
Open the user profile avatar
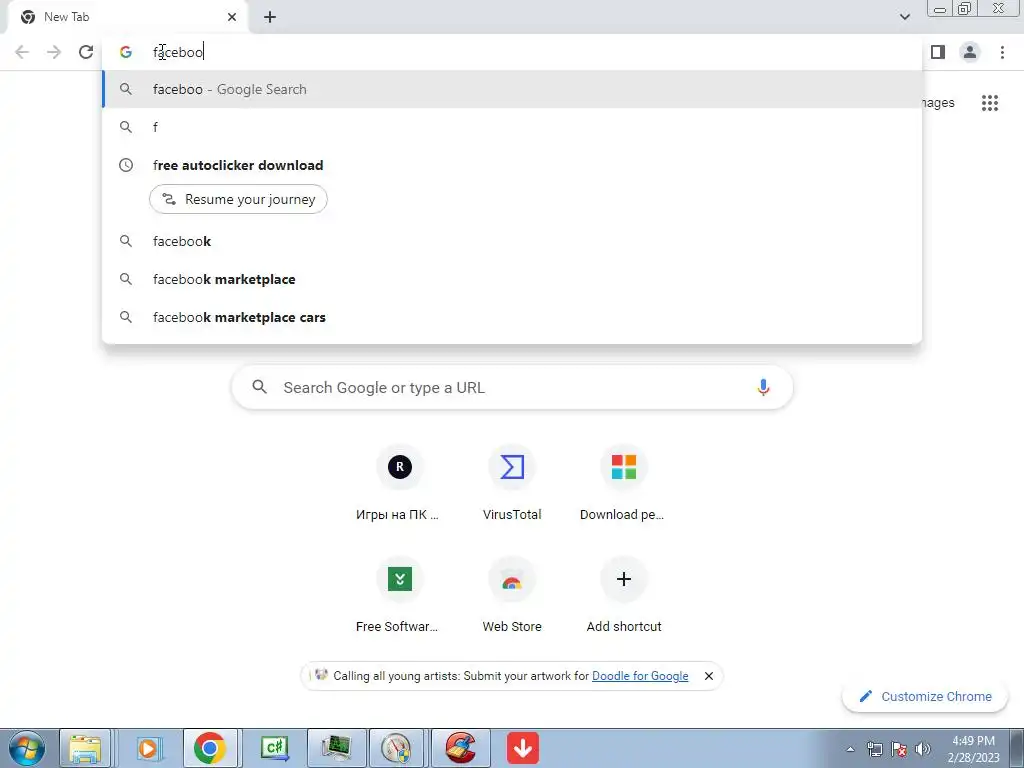coord(970,52)
